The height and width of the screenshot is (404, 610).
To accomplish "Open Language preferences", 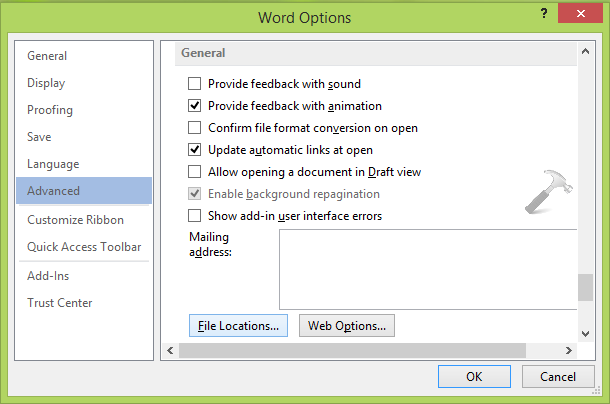I will point(84,164).
